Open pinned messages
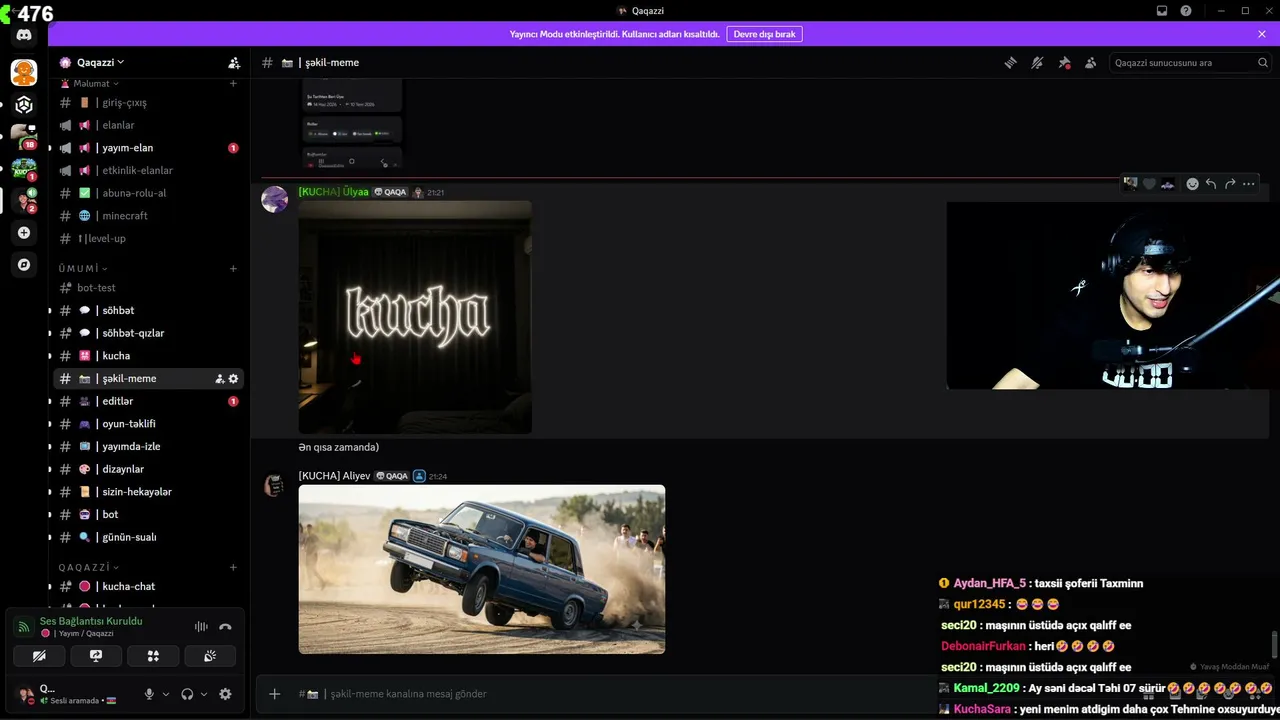The height and width of the screenshot is (720, 1280). pos(1064,62)
